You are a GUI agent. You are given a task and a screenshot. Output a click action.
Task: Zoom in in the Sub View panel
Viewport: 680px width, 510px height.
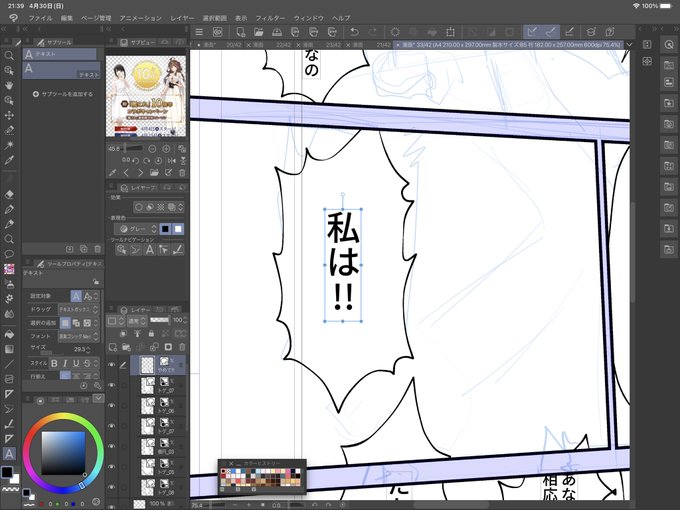[x=166, y=149]
